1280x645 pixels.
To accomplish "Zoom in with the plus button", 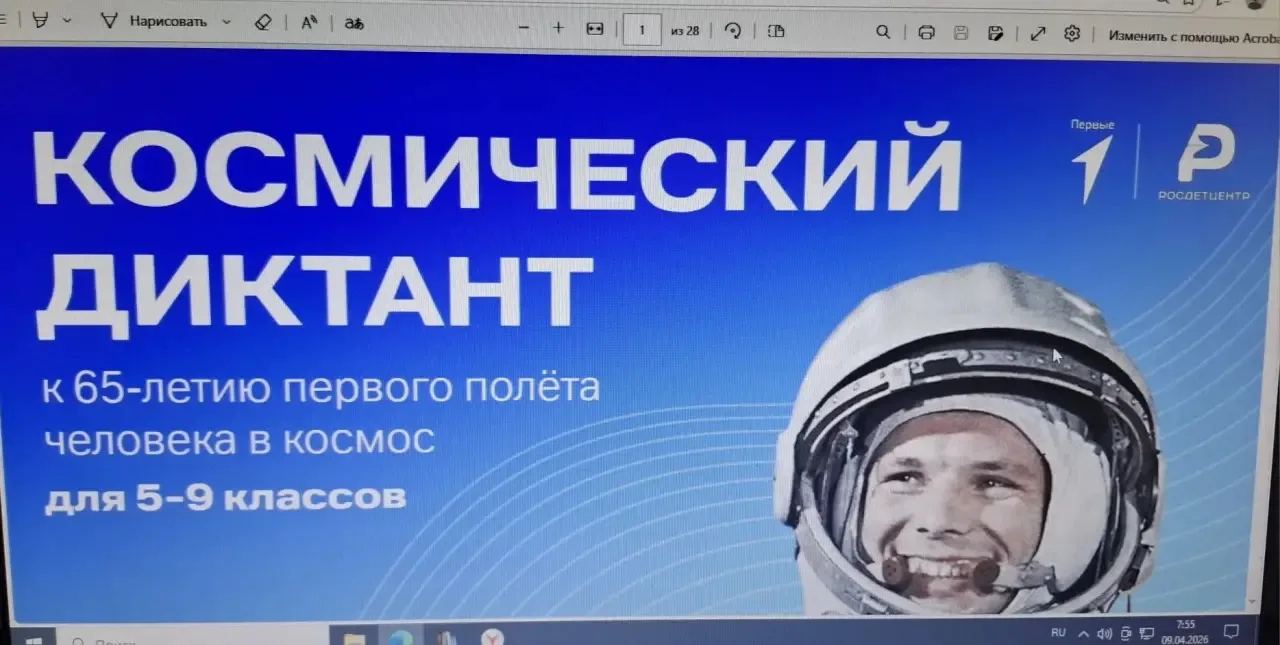I will (559, 28).
